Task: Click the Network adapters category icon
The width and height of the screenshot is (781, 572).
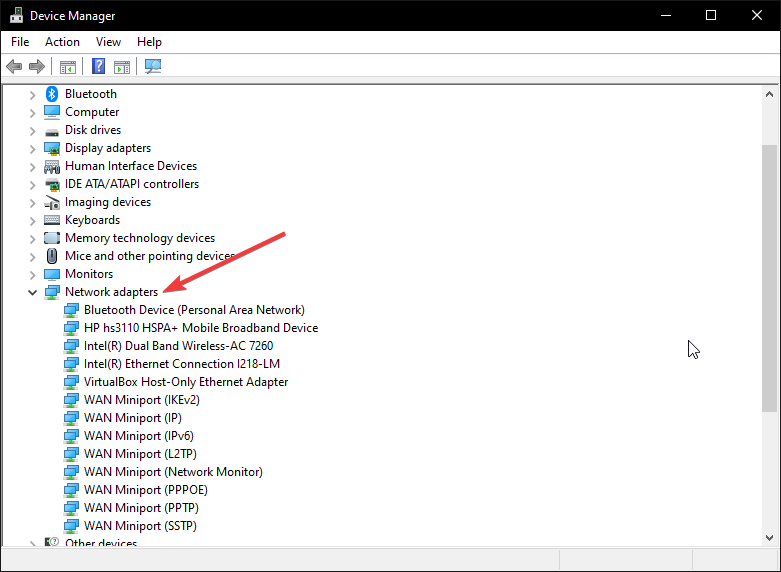Action: 52,292
